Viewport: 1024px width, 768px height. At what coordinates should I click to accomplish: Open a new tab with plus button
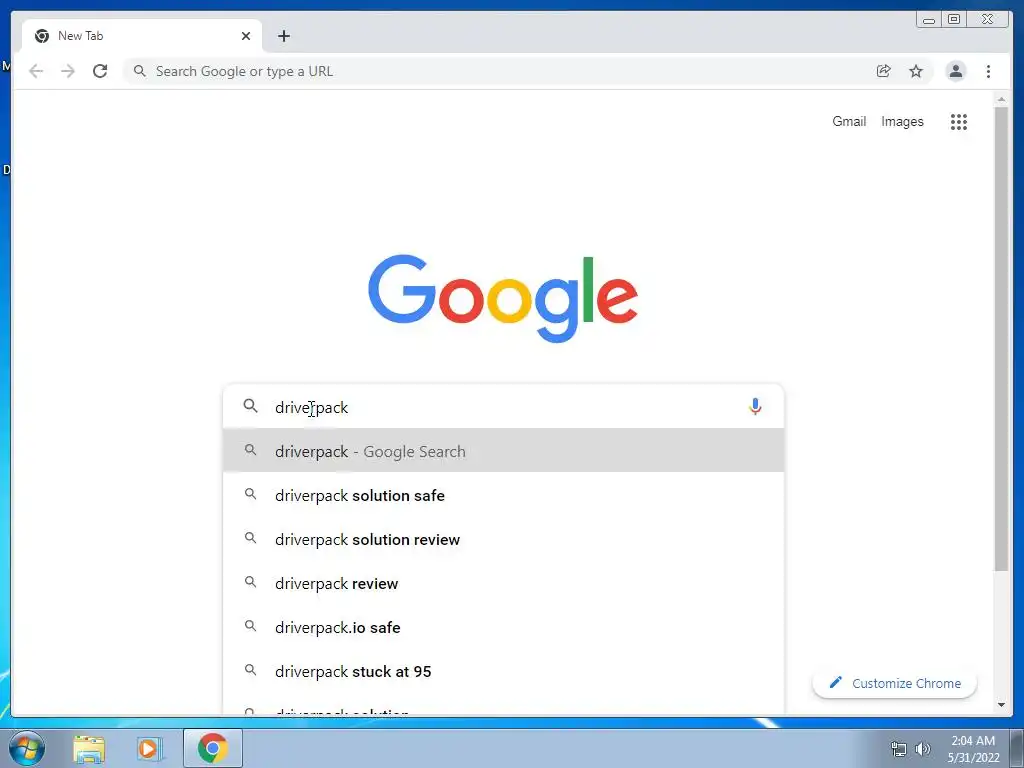coord(283,36)
